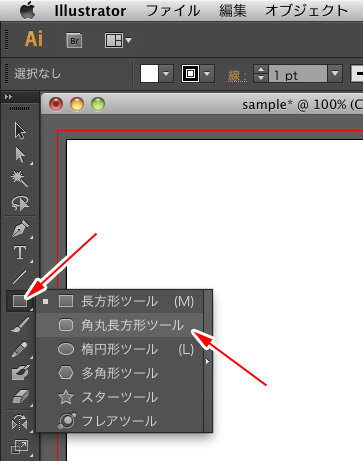
Task: Select the Magic Wand tool
Action: [20, 179]
